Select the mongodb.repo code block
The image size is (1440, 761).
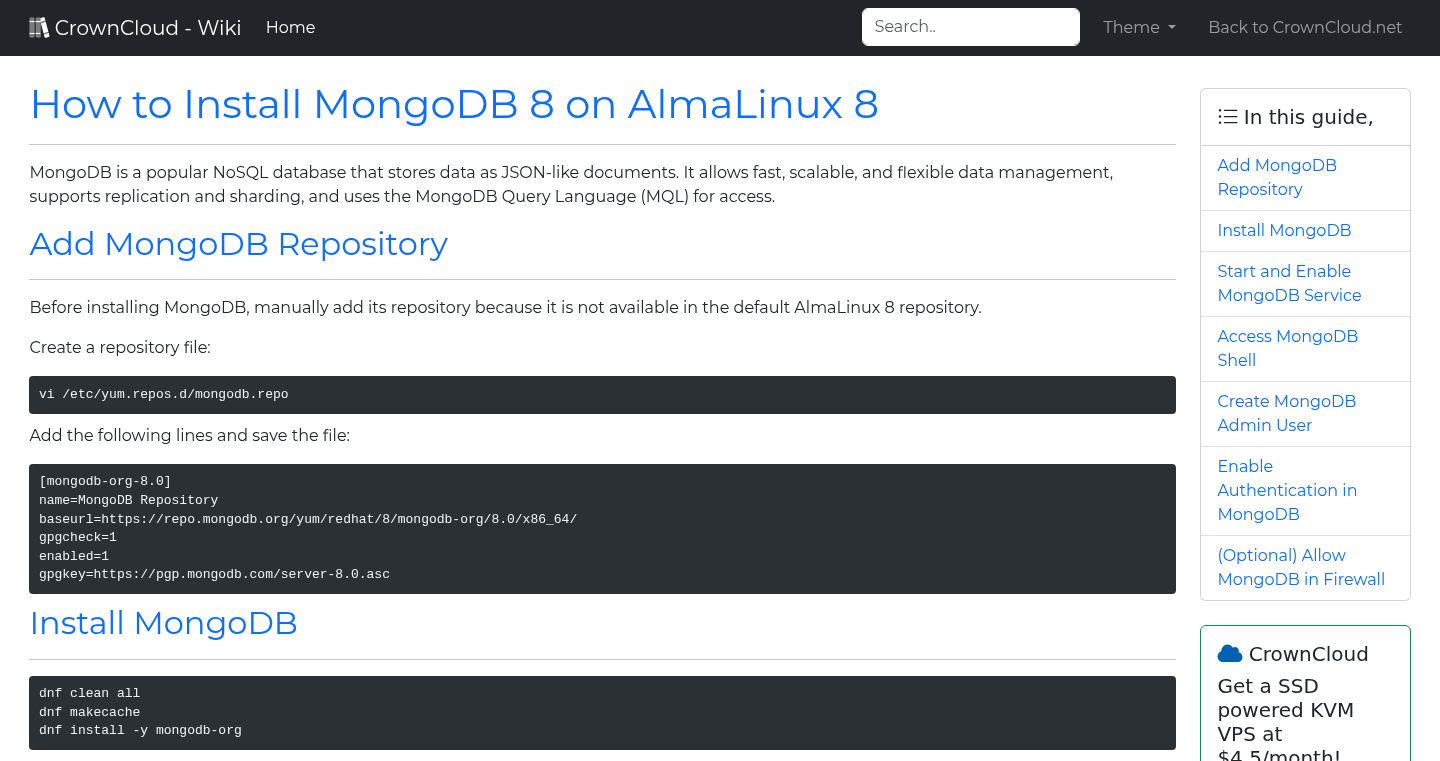click(x=602, y=394)
